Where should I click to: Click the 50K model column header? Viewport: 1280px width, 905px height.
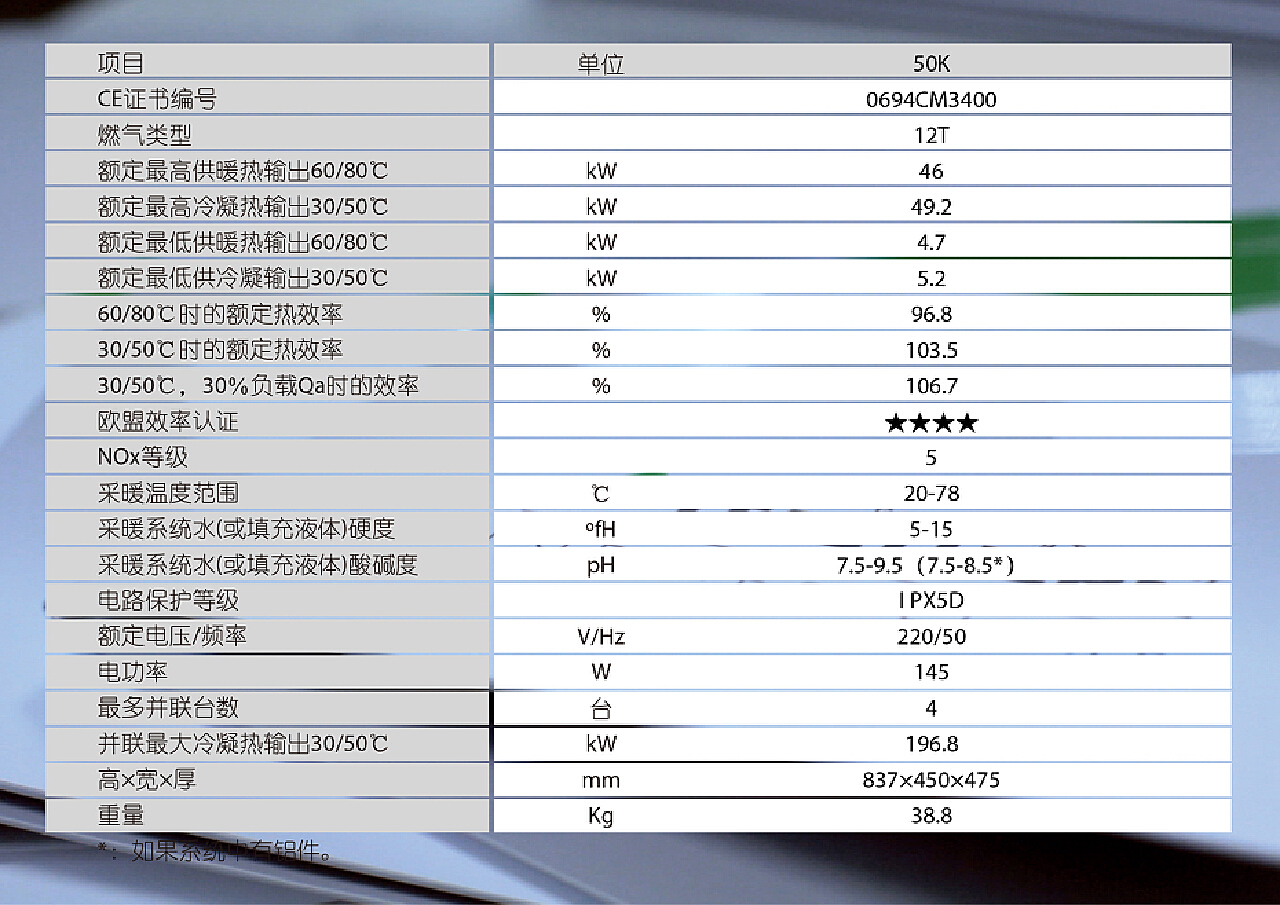[931, 63]
